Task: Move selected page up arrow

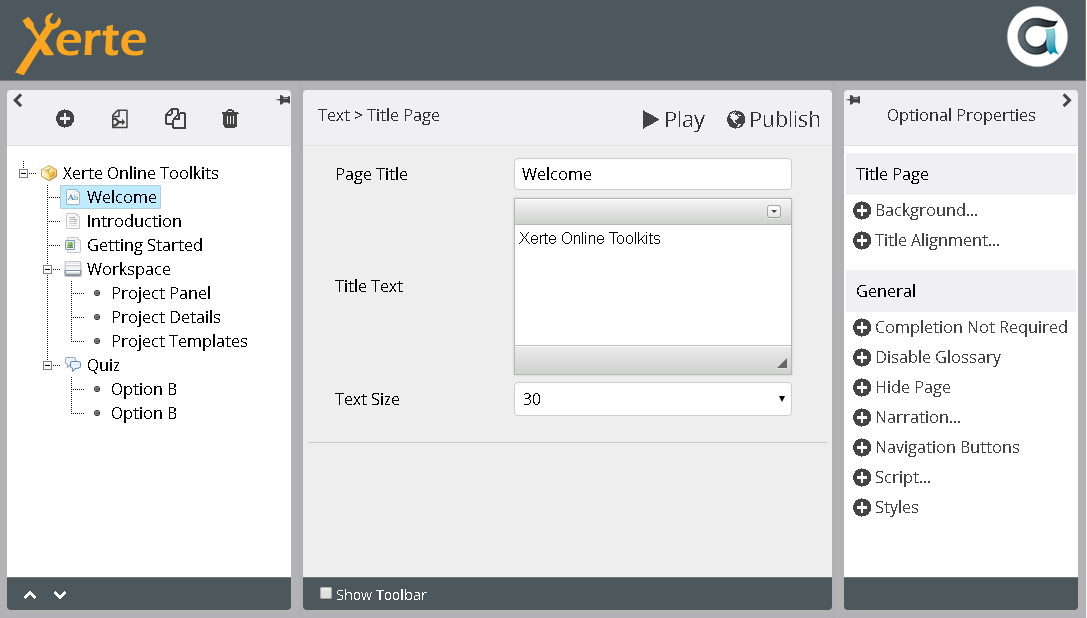Action: [x=30, y=595]
